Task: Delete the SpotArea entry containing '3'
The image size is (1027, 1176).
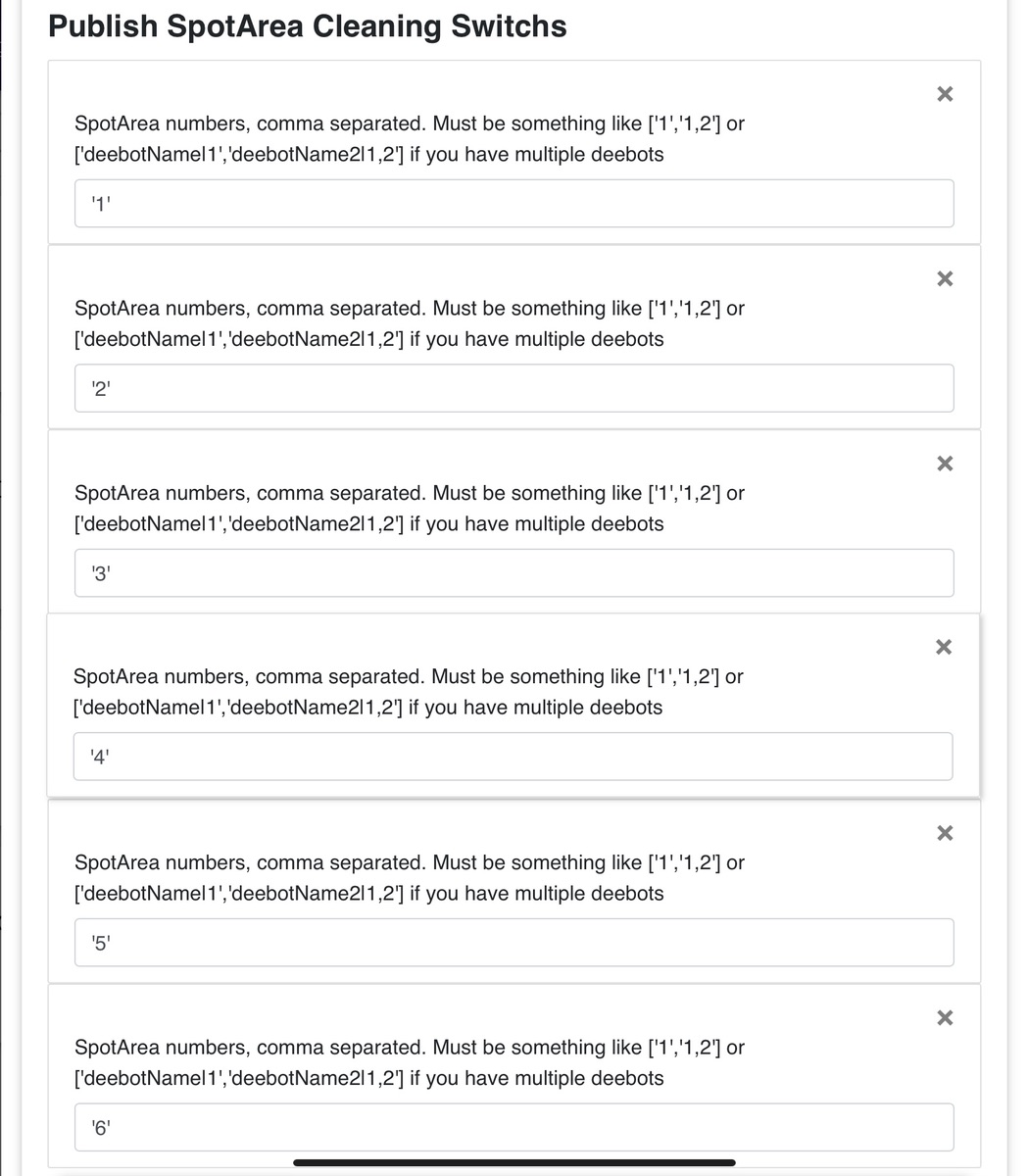Action: [x=944, y=463]
